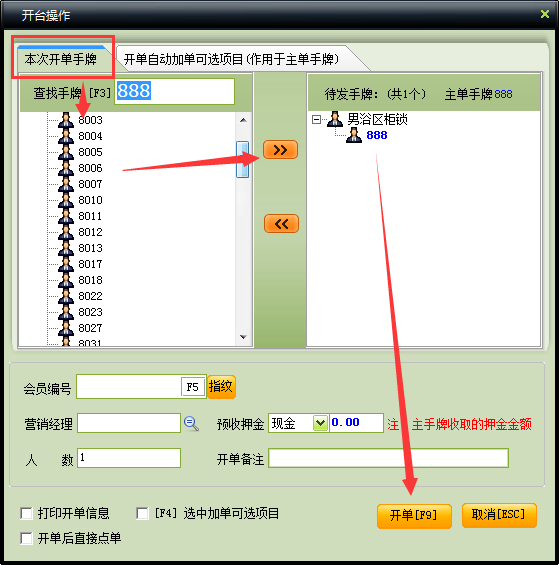Click the list scrollbar's down arrow
559x565 pixels.
243,337
